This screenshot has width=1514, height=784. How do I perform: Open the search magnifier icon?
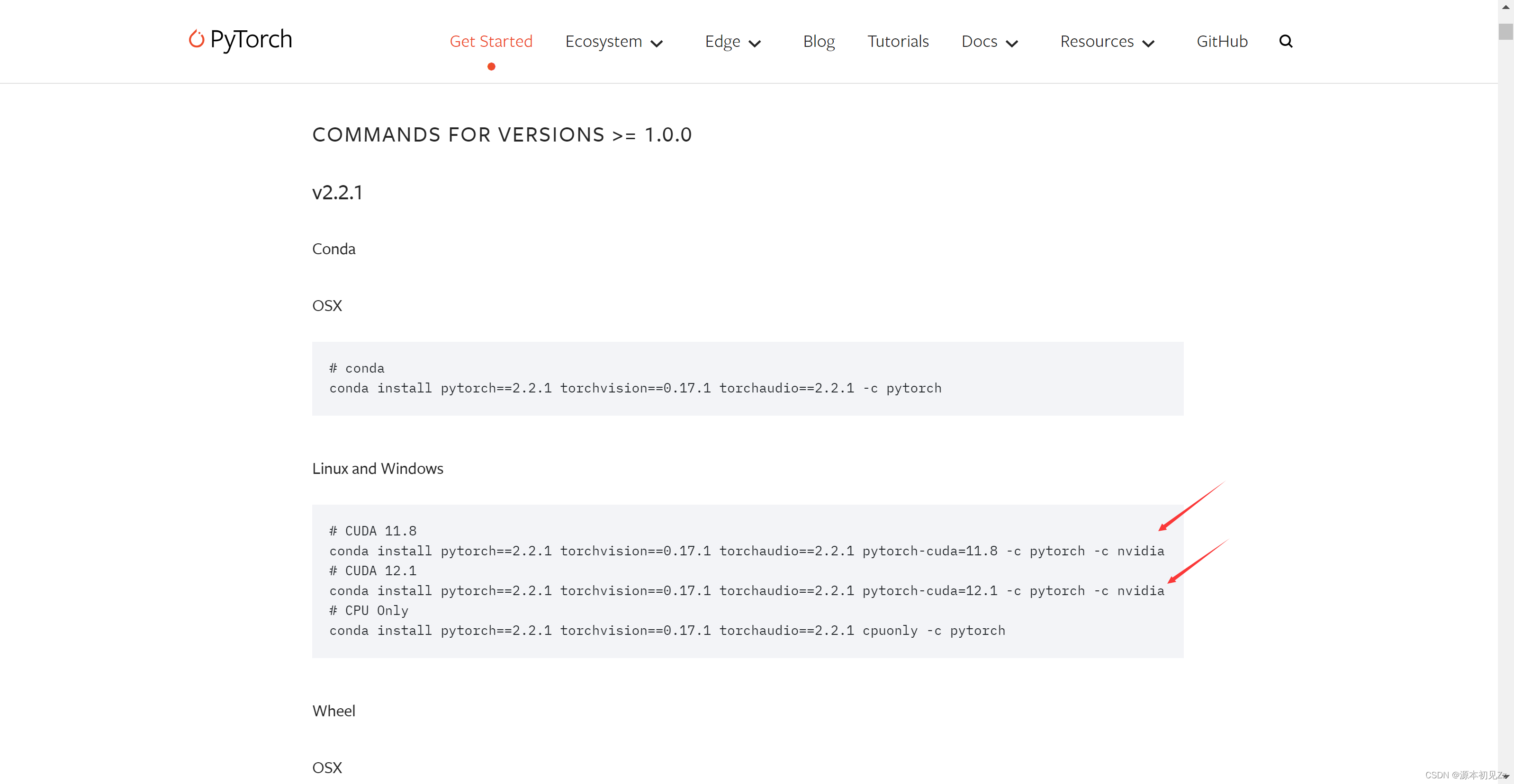click(1285, 41)
